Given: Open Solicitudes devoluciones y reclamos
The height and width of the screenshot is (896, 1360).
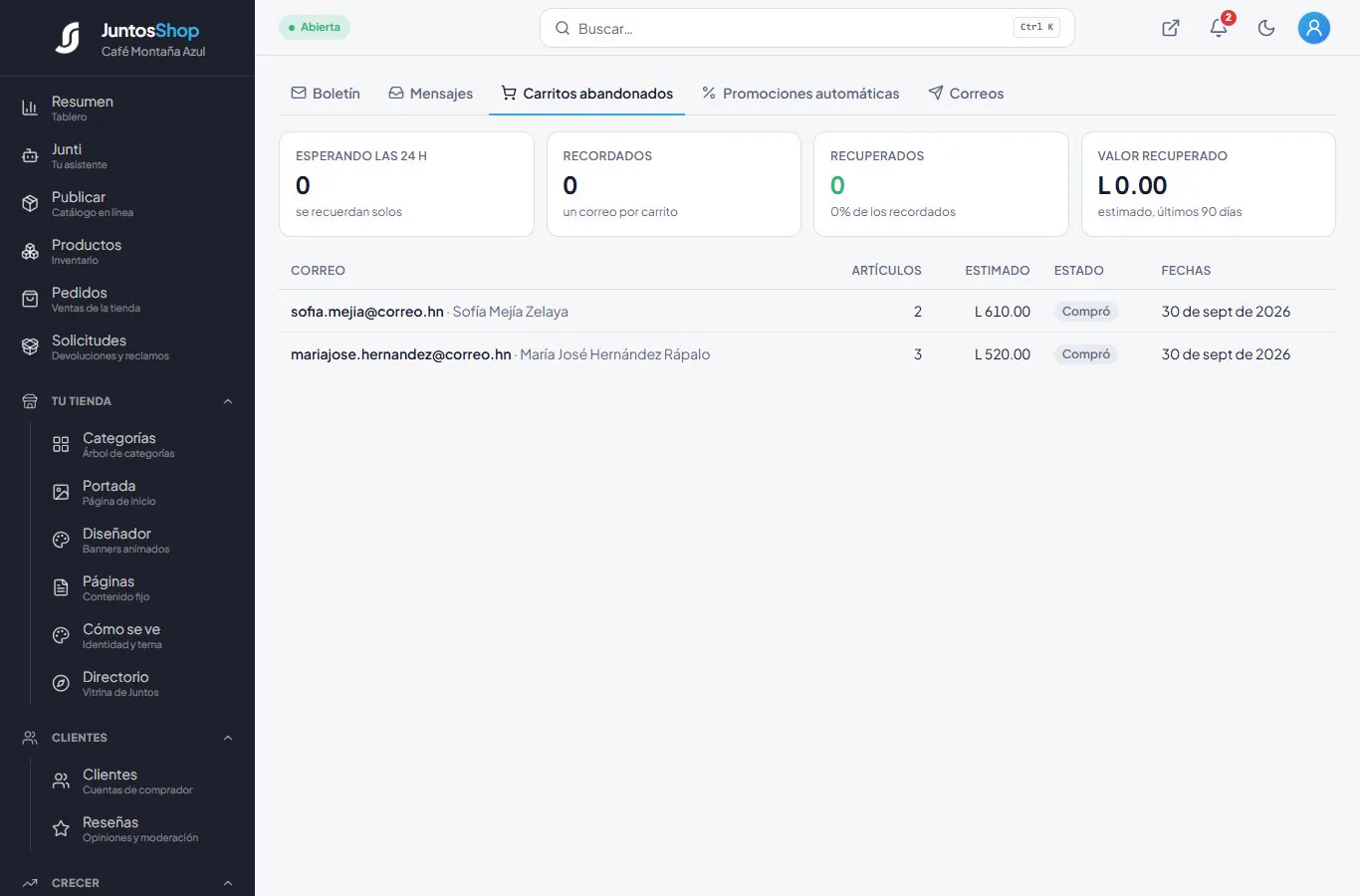Looking at the screenshot, I should (127, 347).
